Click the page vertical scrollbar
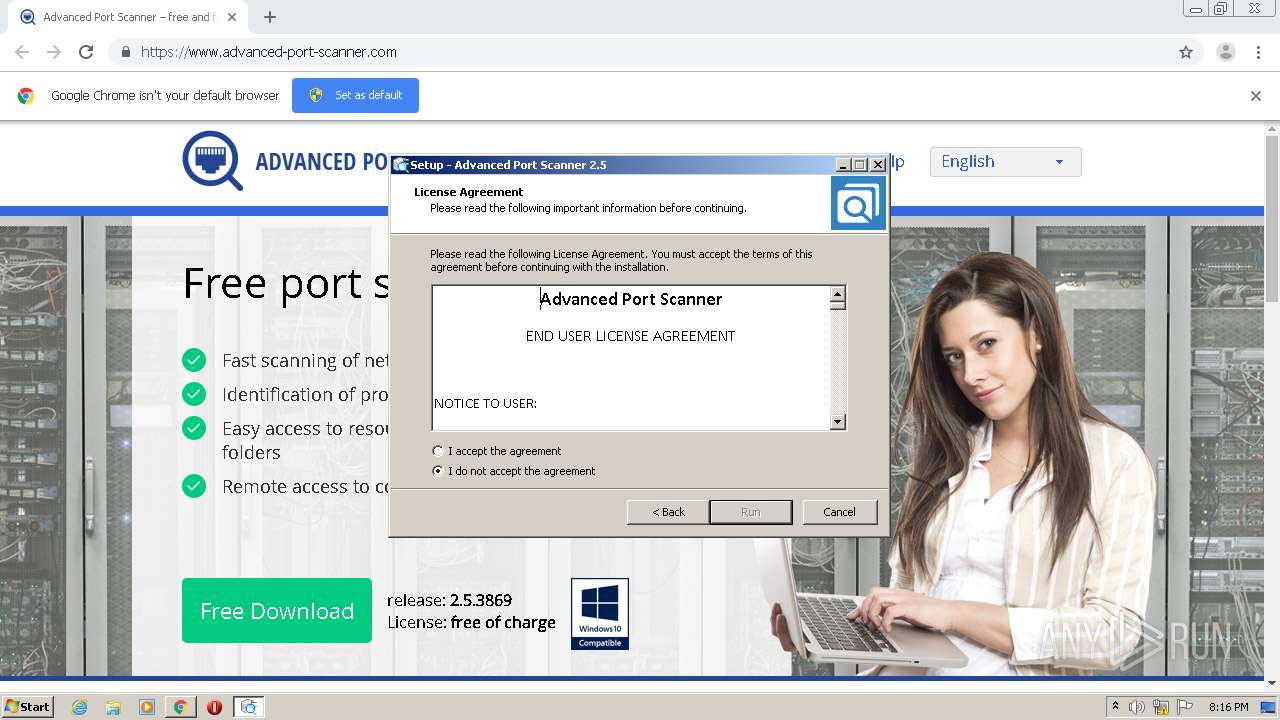This screenshot has height=720, width=1280. pyautogui.click(x=1272, y=218)
